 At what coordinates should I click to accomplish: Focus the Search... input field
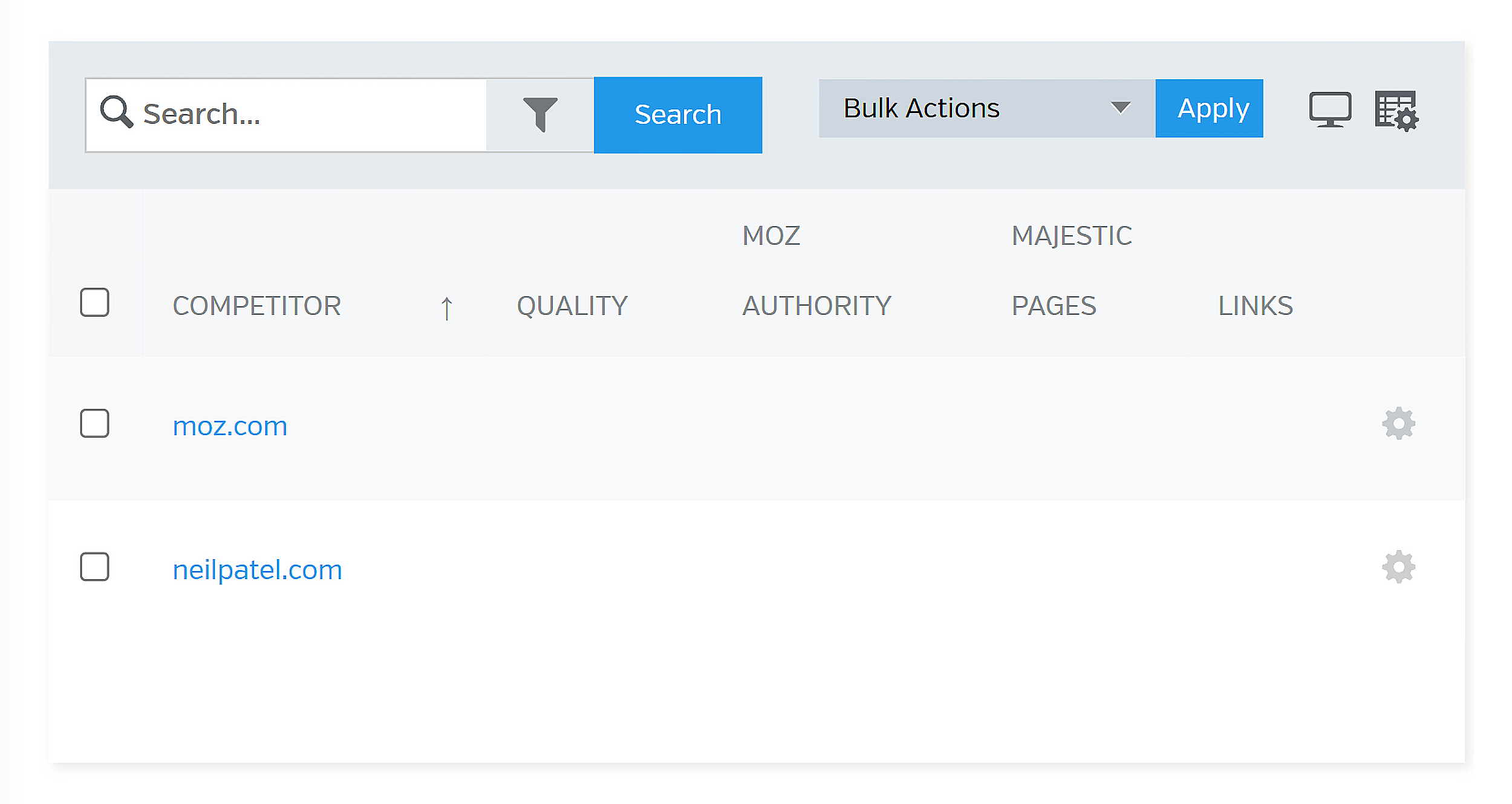pyautogui.click(x=286, y=115)
